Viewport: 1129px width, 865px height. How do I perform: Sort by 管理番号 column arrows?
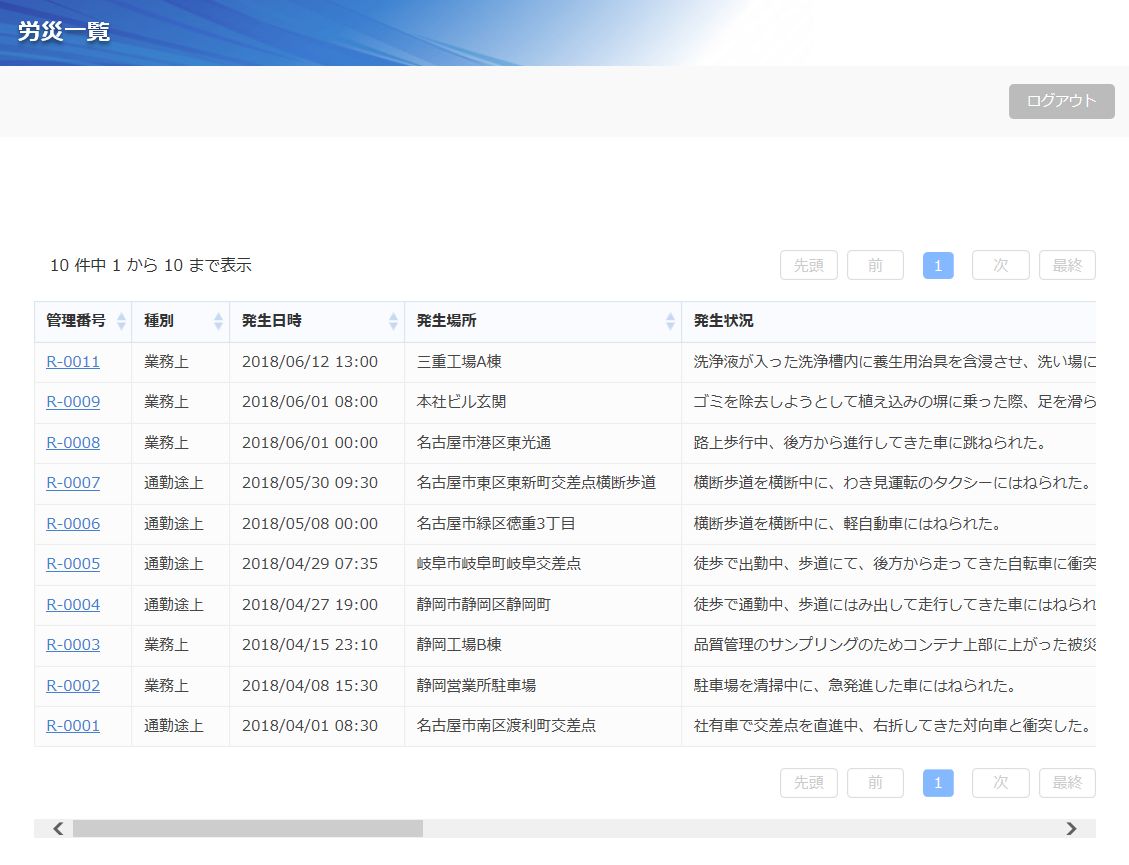coord(121,322)
